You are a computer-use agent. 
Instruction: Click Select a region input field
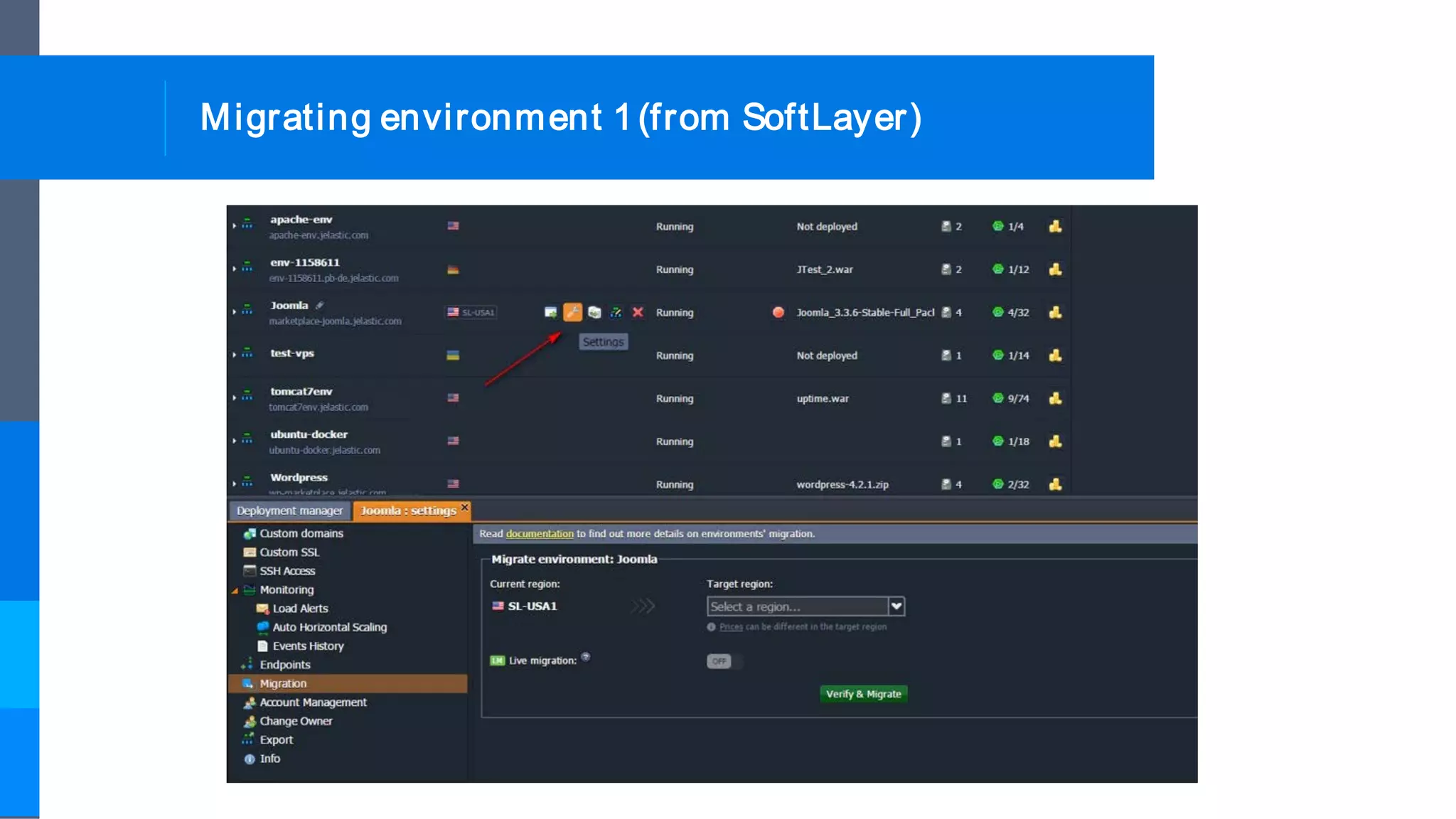click(798, 606)
